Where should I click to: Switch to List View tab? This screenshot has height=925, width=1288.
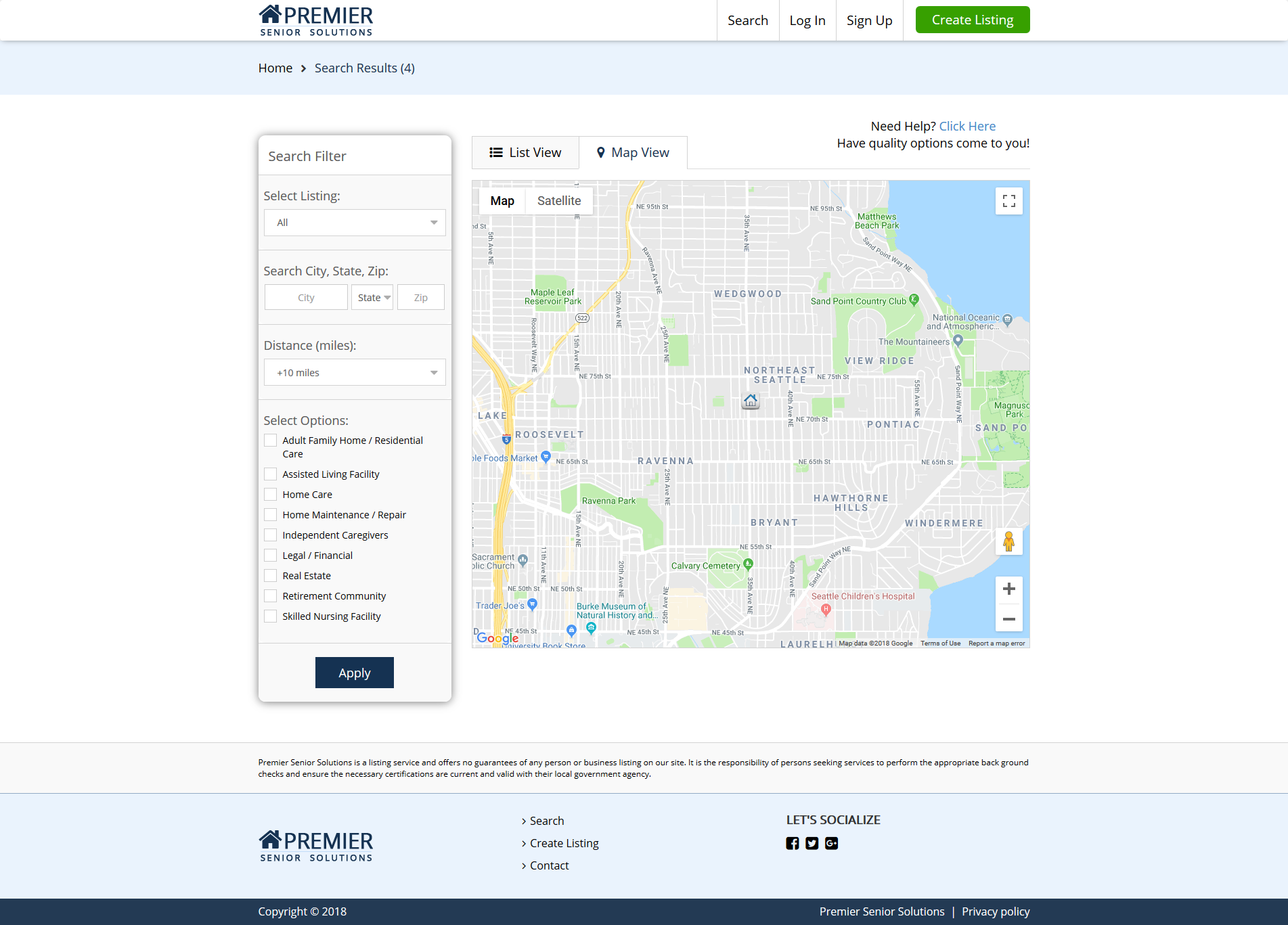point(525,152)
